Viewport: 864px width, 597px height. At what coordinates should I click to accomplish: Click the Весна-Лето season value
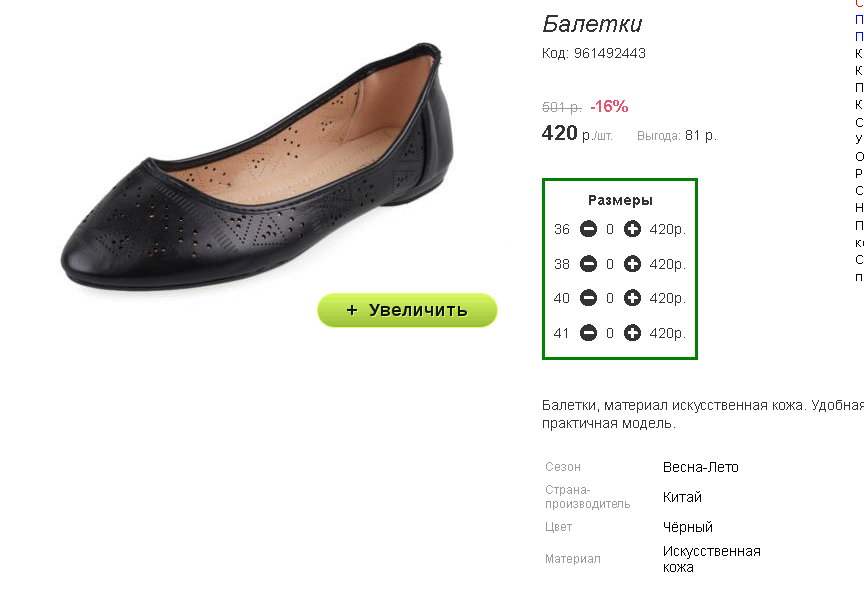tap(700, 467)
